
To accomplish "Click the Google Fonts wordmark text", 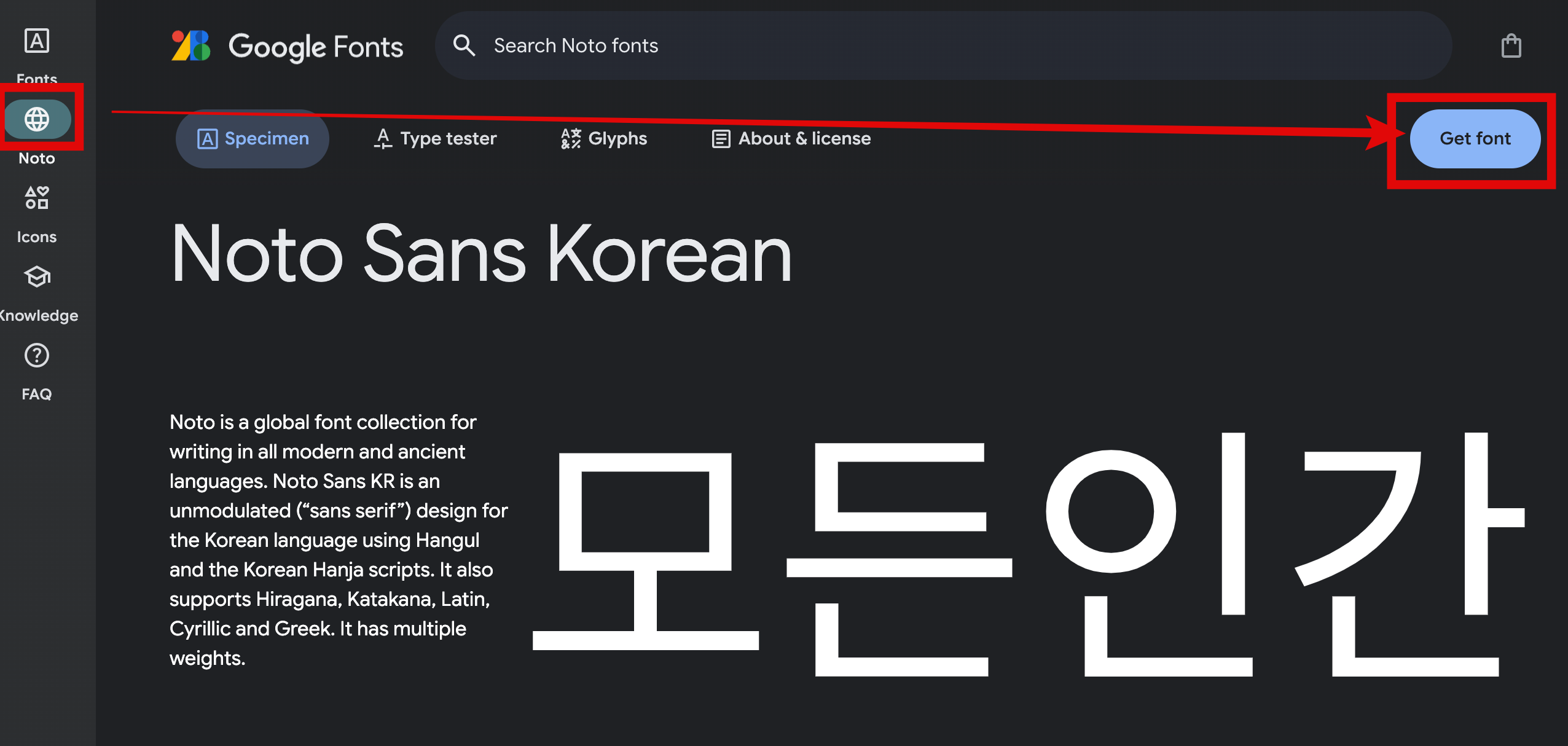I will point(316,47).
